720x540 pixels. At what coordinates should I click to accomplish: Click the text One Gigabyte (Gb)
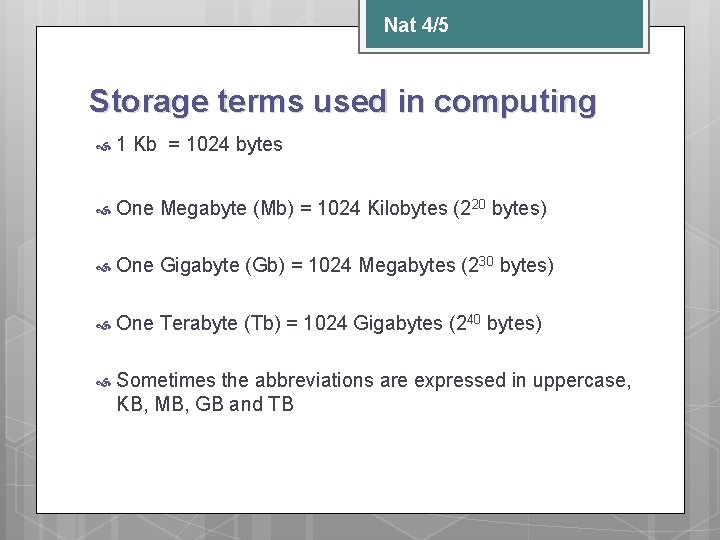pyautogui.click(x=201, y=265)
